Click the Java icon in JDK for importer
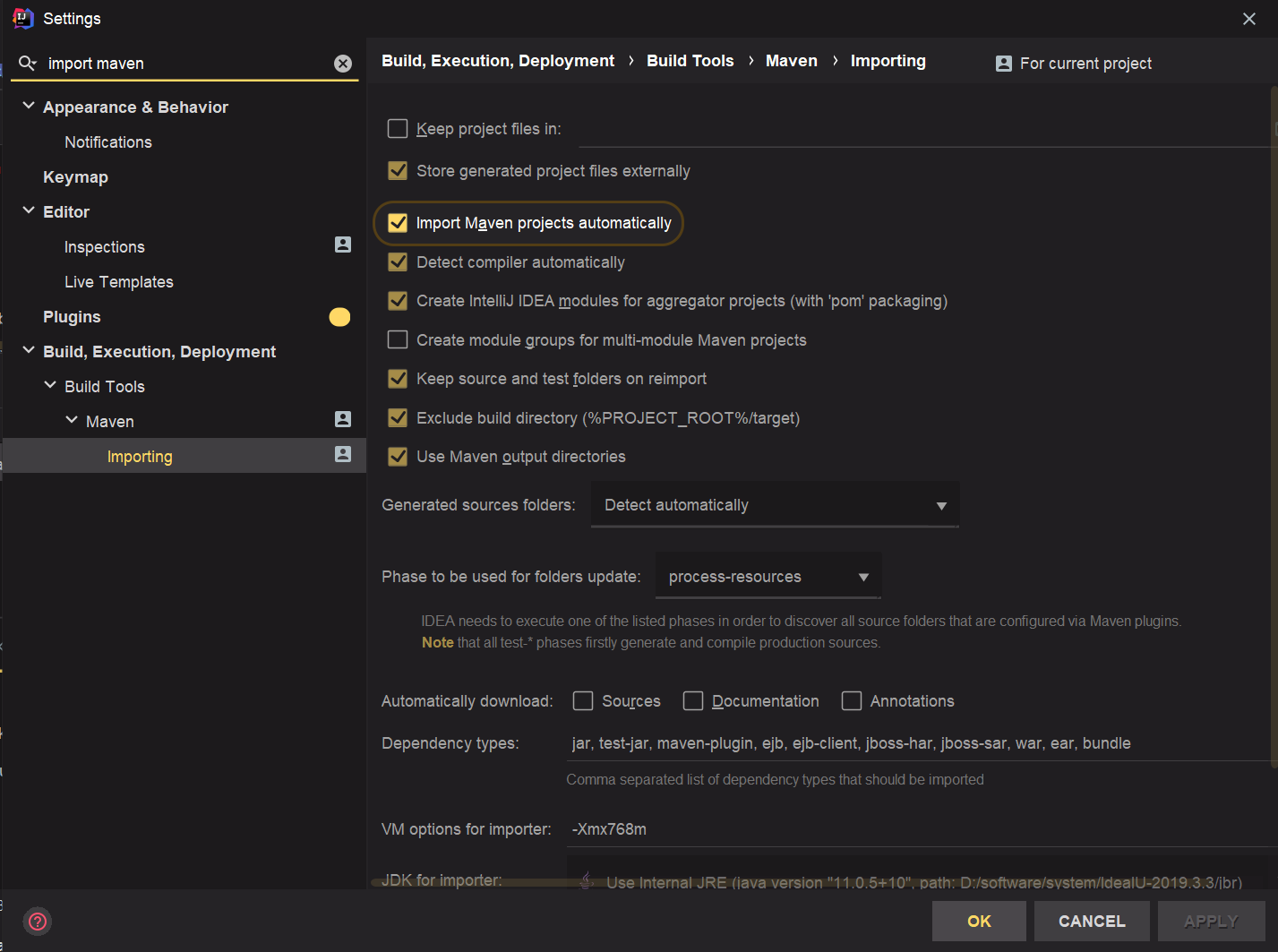Viewport: 1278px width, 952px height. (x=587, y=881)
